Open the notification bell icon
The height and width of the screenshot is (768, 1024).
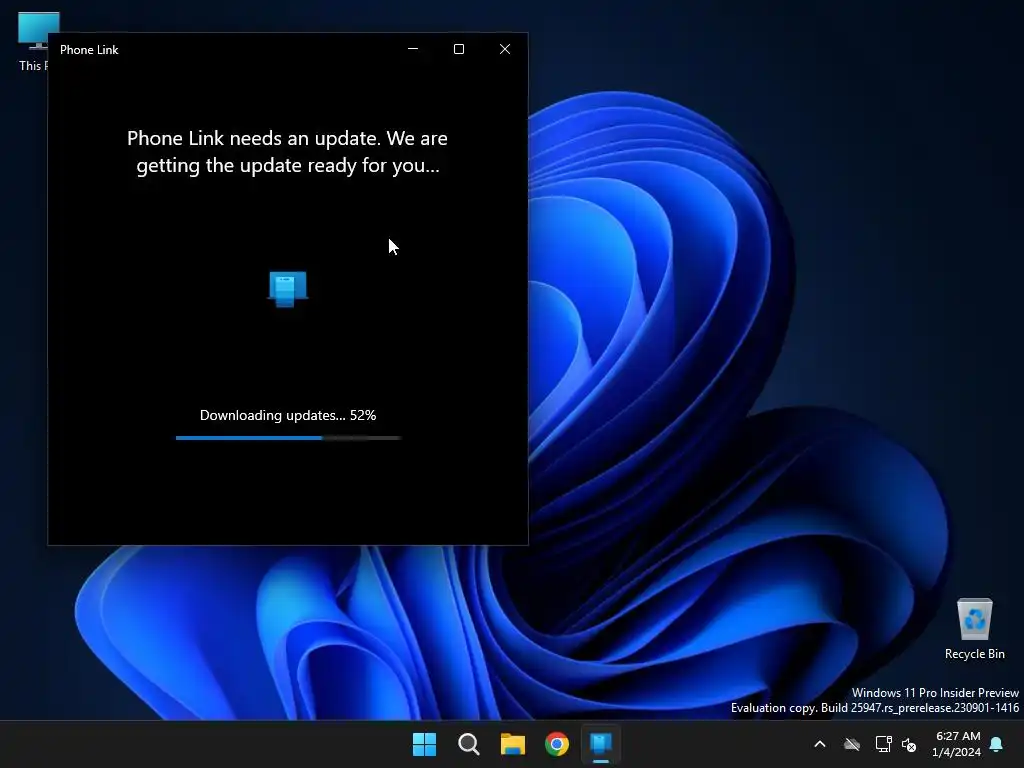click(x=997, y=744)
